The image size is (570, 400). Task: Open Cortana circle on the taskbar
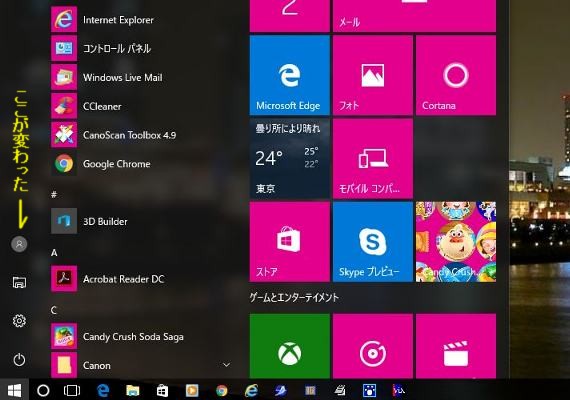[x=43, y=390]
